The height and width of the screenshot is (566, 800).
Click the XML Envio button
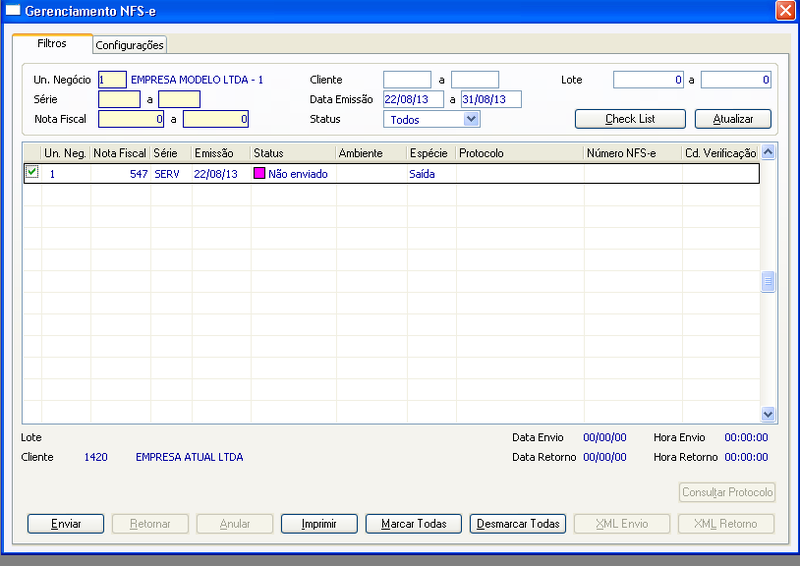(x=622, y=524)
